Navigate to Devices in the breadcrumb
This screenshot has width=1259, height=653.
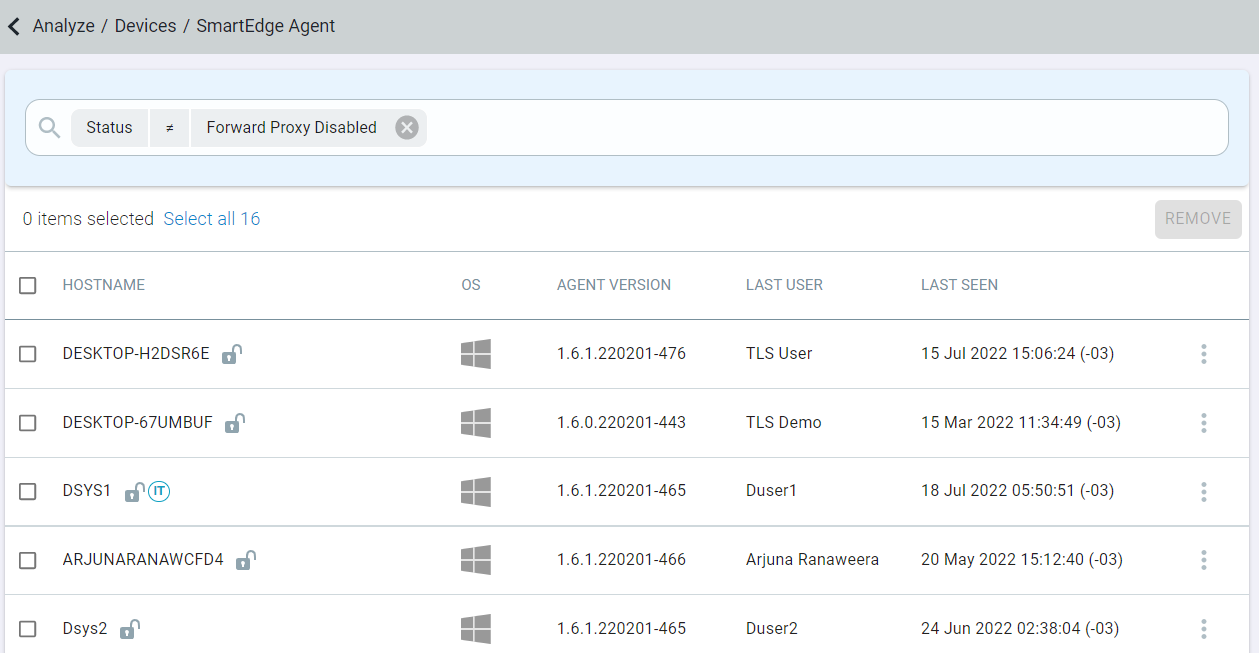point(145,26)
